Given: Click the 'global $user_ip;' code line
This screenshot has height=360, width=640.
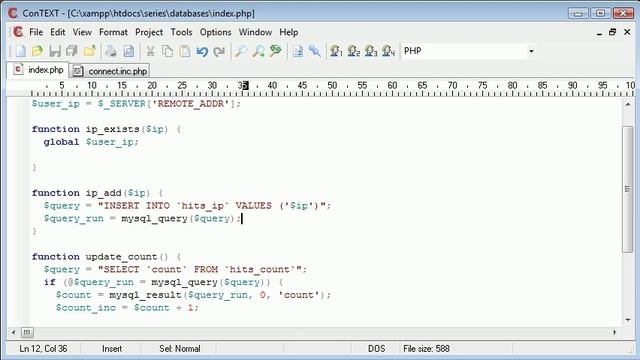Looking at the screenshot, I should 91,142.
